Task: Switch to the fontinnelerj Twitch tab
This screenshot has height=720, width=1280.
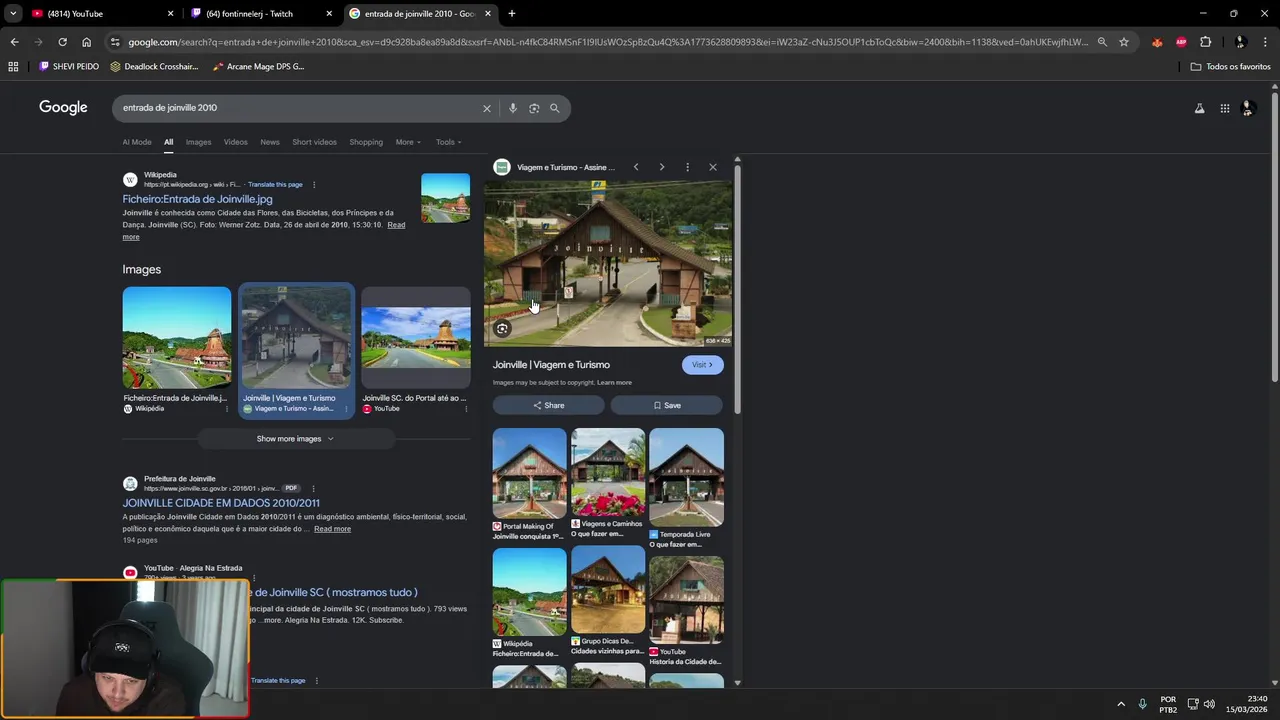Action: pos(262,13)
